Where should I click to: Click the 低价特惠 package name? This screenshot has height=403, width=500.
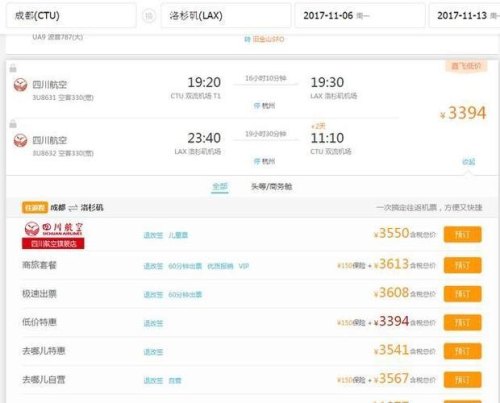39,323
